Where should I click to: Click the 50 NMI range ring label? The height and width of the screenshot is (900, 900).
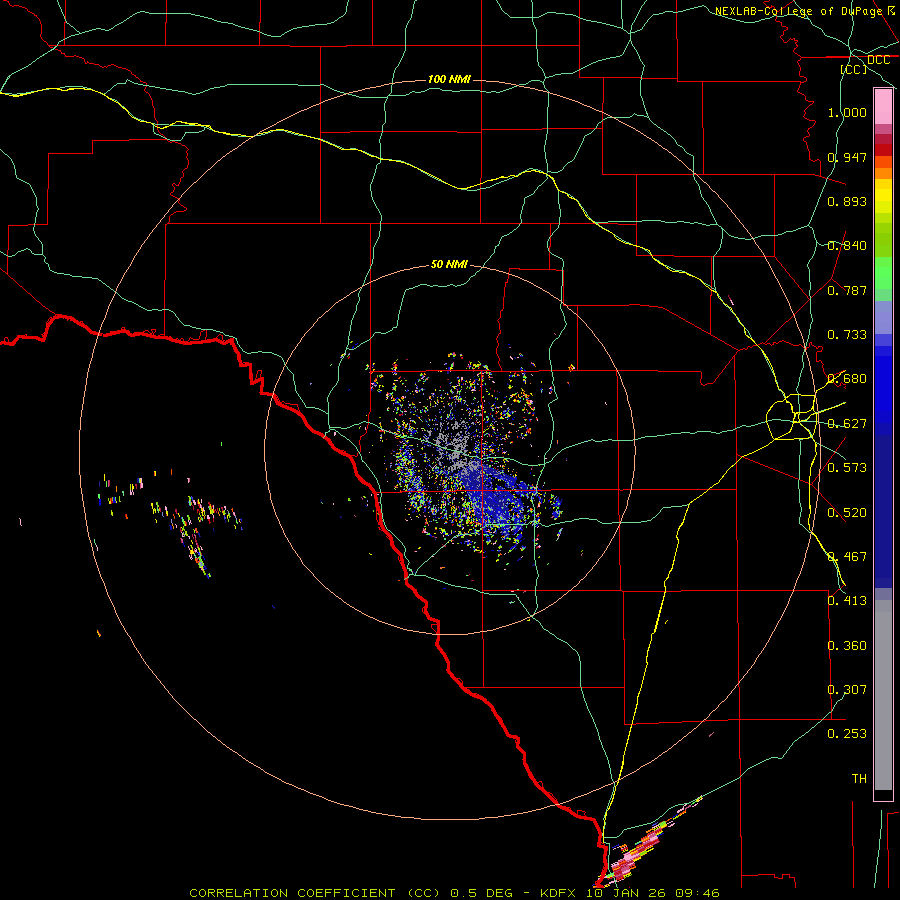coord(449,264)
